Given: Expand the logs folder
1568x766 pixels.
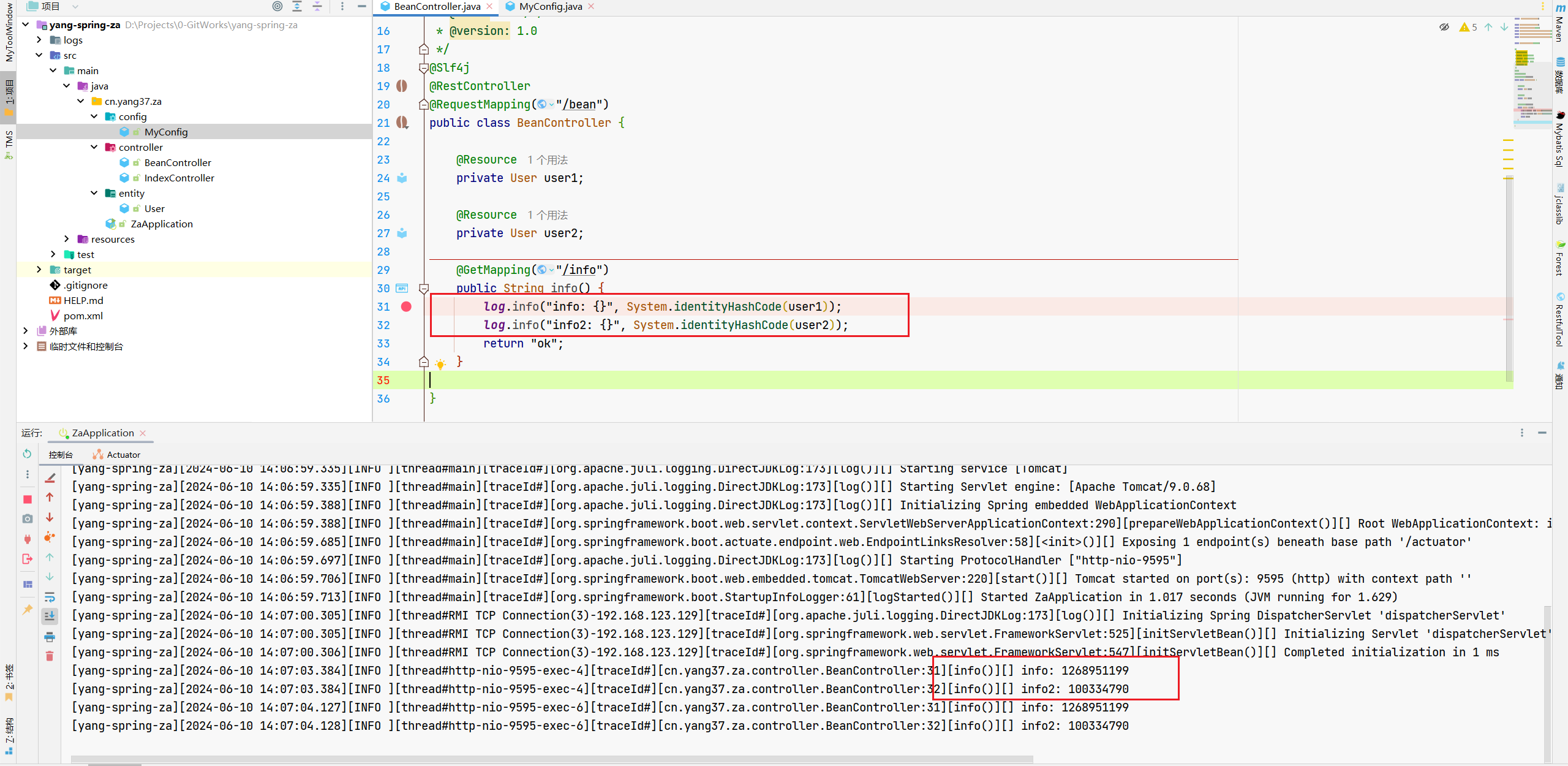Looking at the screenshot, I should [39, 40].
